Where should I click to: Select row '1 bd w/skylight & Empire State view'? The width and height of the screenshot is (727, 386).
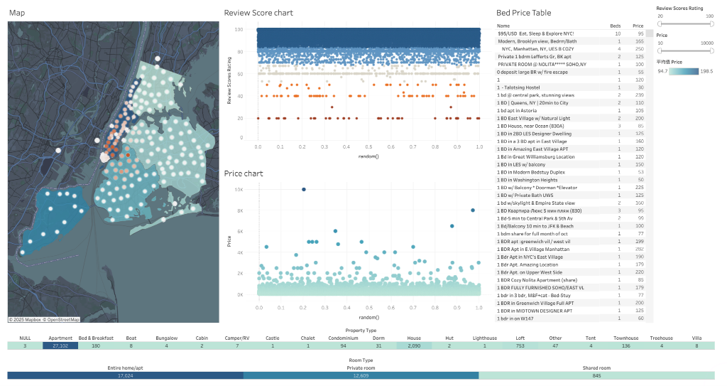(x=570, y=203)
